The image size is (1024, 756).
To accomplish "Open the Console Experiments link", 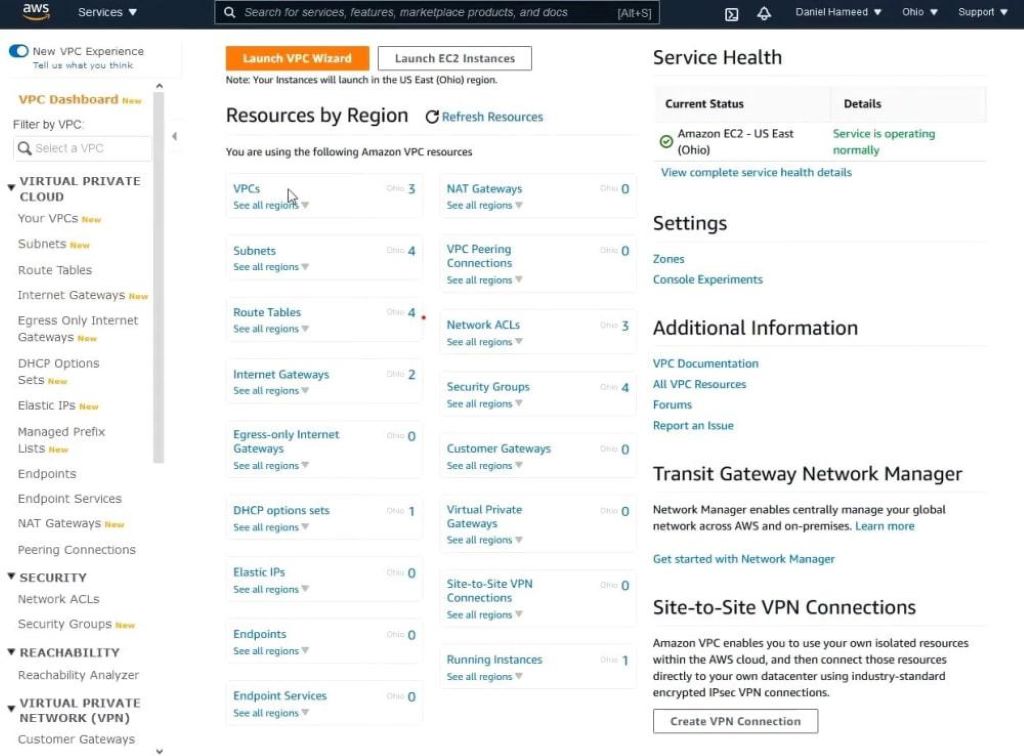I will pos(708,279).
